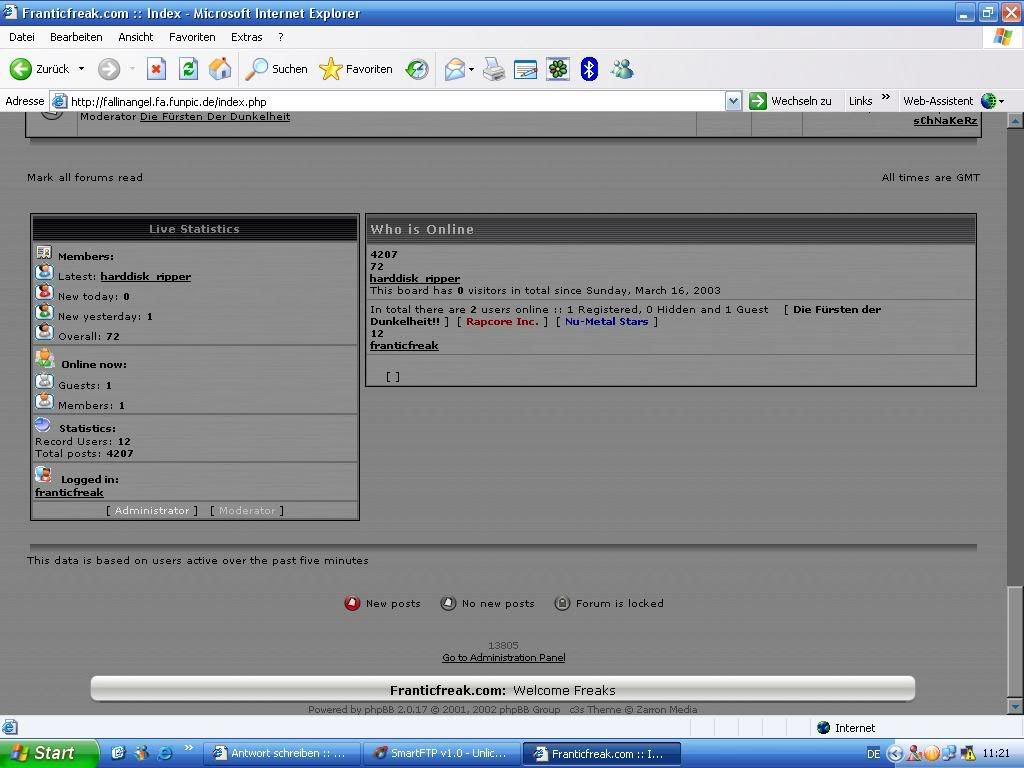
Task: Open the Favoriten star button
Action: pos(356,69)
